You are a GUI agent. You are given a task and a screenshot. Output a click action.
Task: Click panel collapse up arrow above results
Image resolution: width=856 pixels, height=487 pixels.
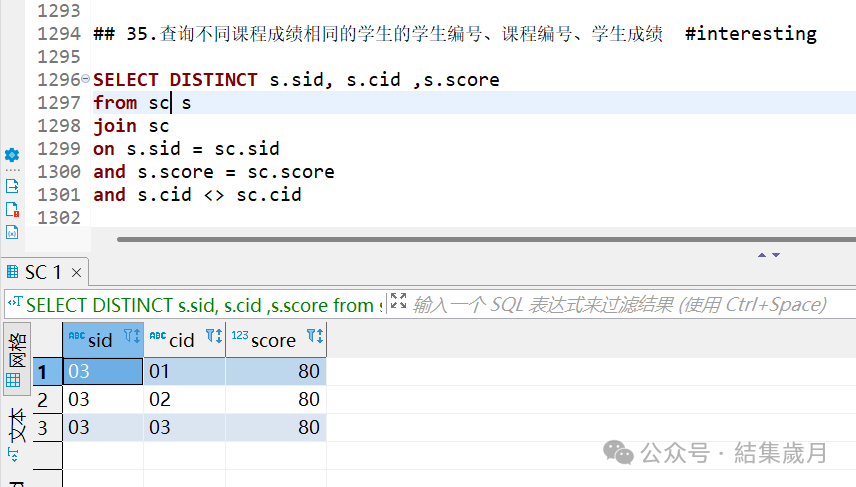click(x=762, y=255)
